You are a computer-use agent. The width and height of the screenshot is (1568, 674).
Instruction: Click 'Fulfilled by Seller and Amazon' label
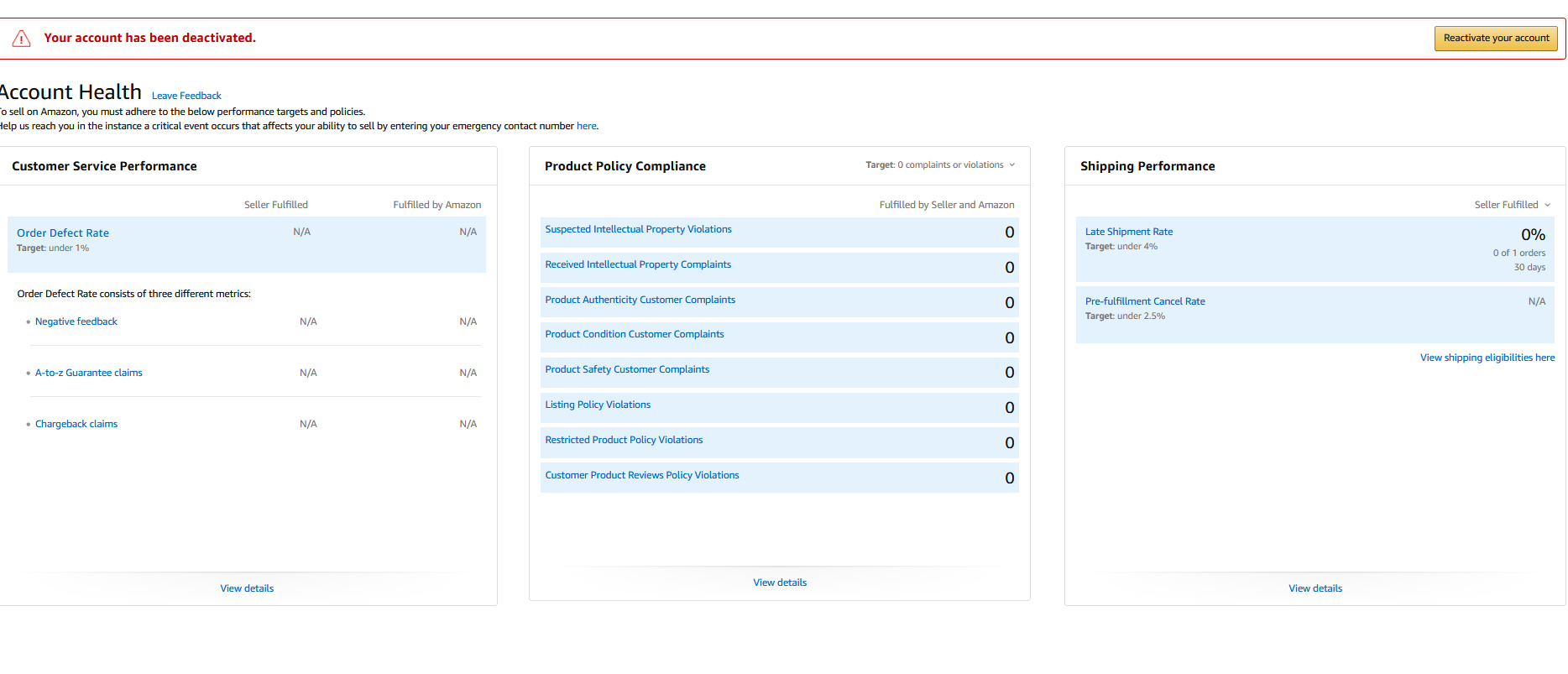(x=947, y=205)
